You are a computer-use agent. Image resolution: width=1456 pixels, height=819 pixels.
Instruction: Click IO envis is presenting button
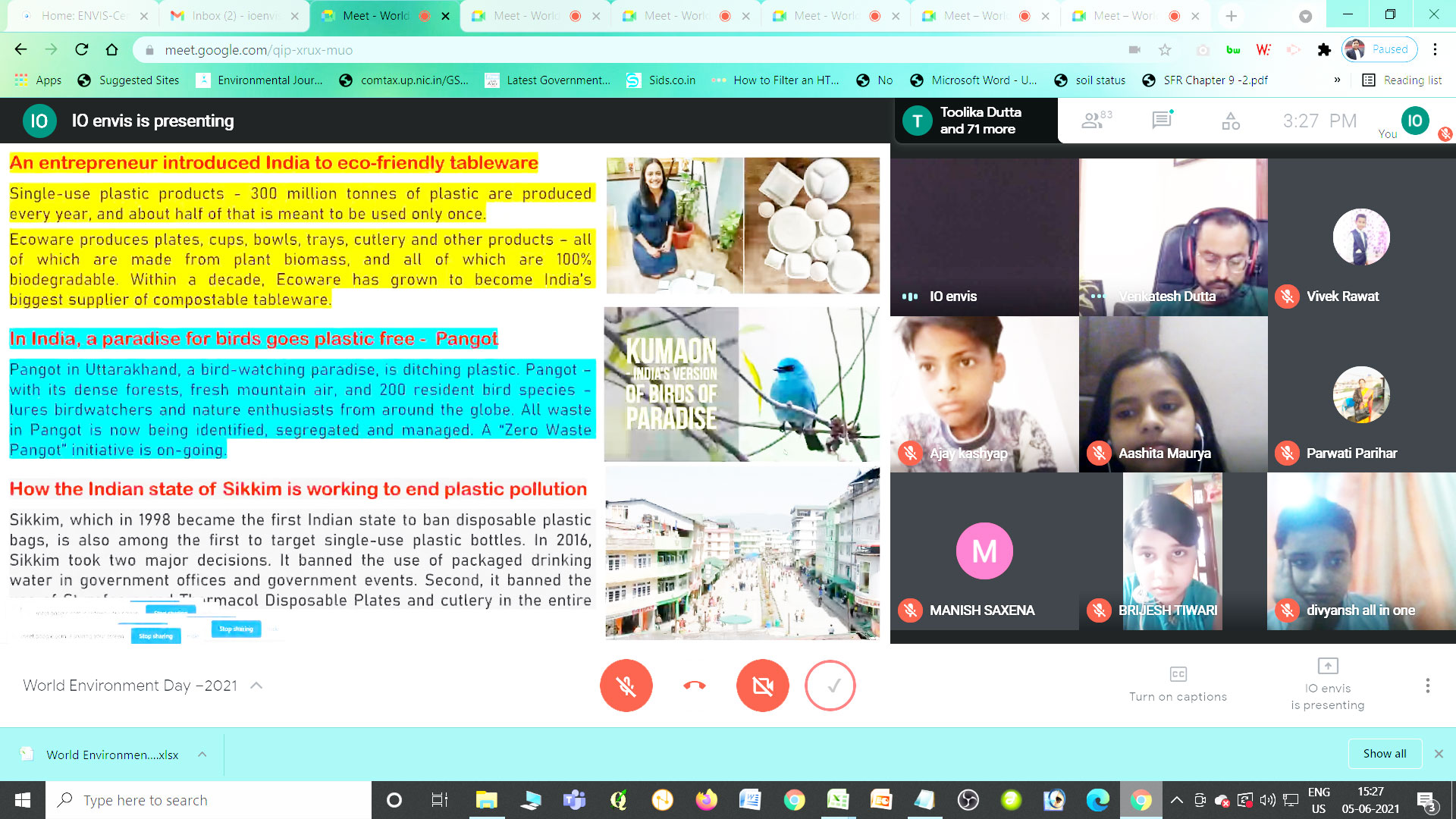[x=1327, y=685]
